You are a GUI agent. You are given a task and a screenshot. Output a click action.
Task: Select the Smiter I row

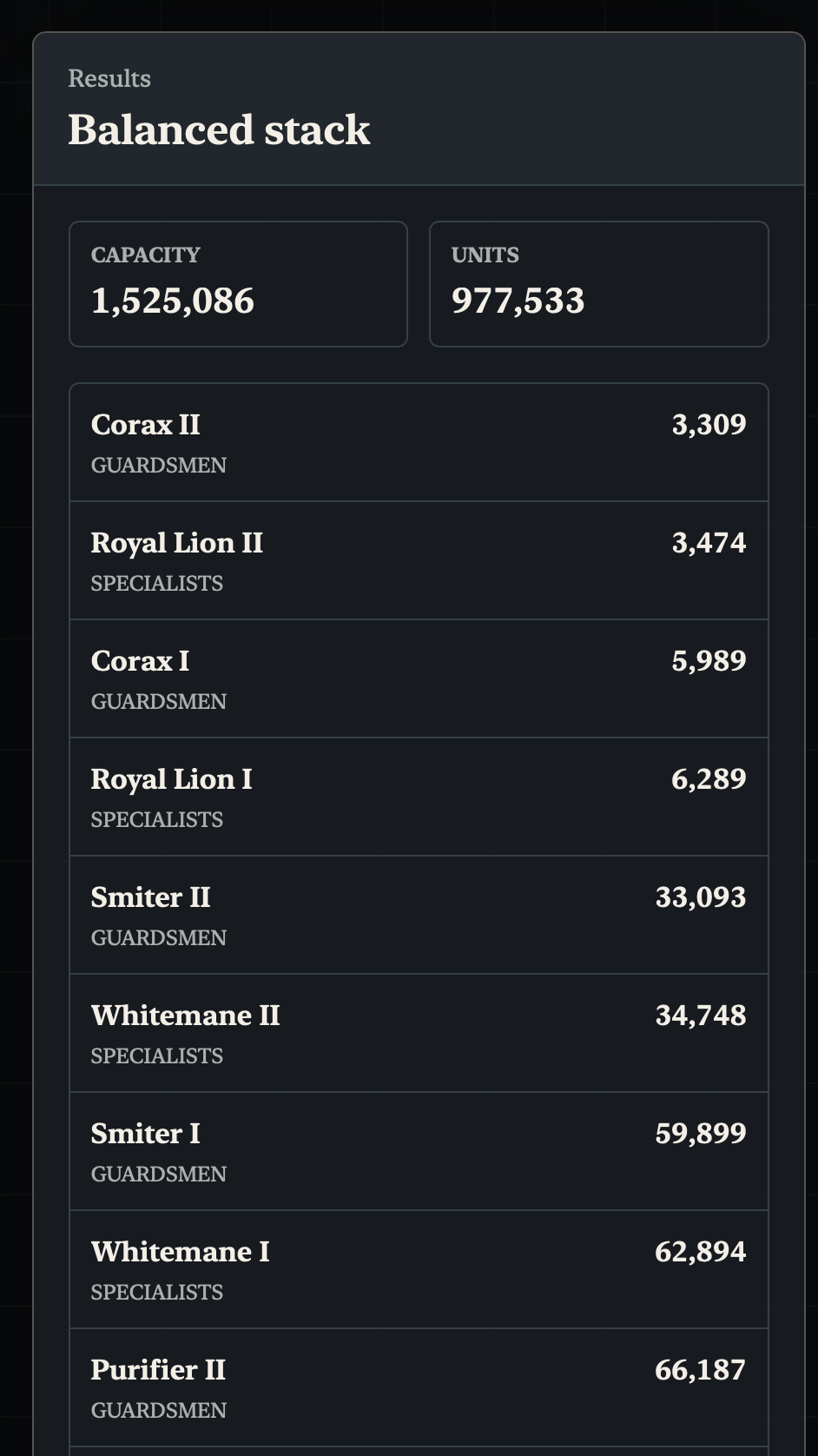[419, 1152]
